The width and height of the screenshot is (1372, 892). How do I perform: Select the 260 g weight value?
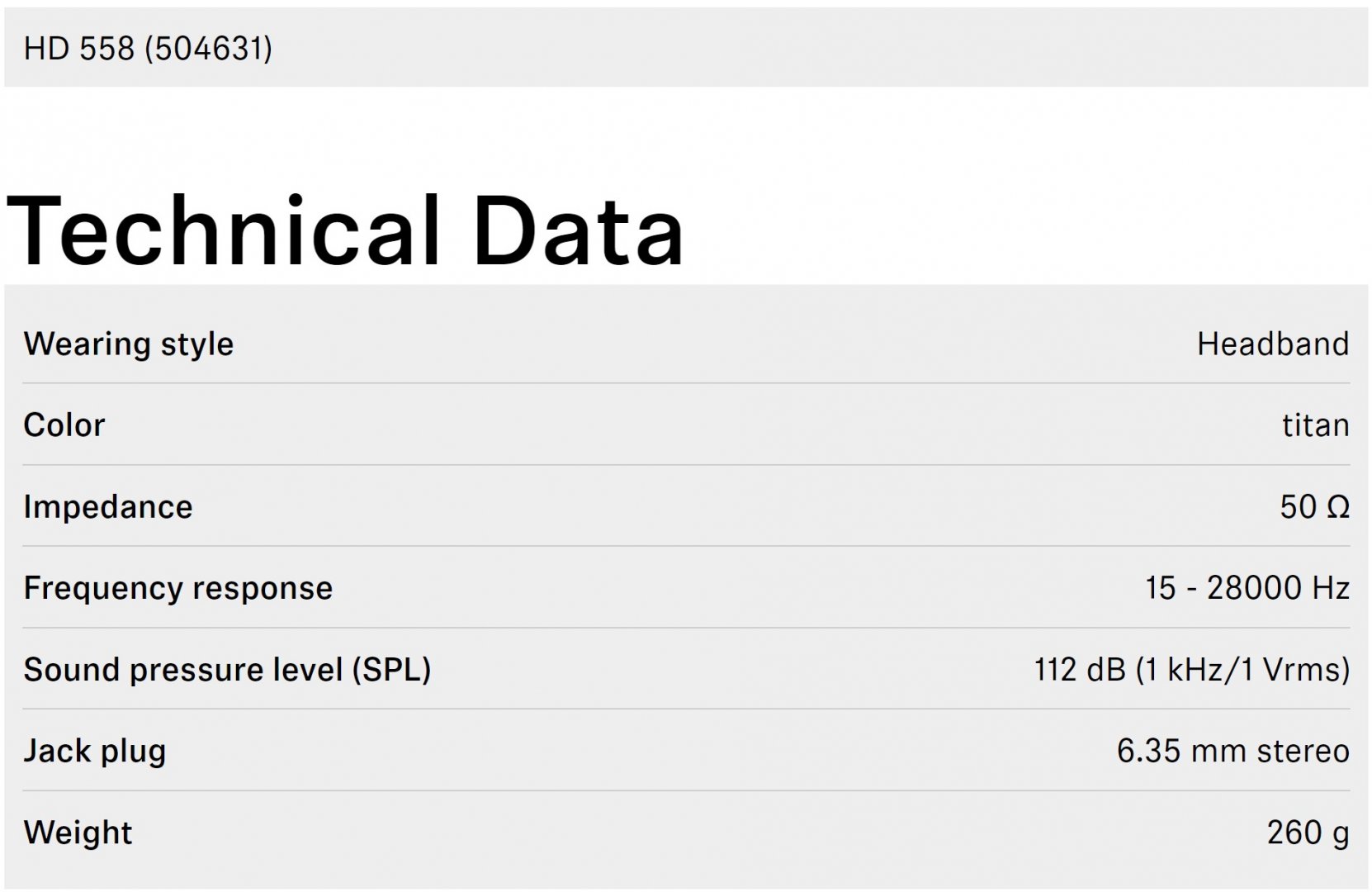[x=1308, y=832]
